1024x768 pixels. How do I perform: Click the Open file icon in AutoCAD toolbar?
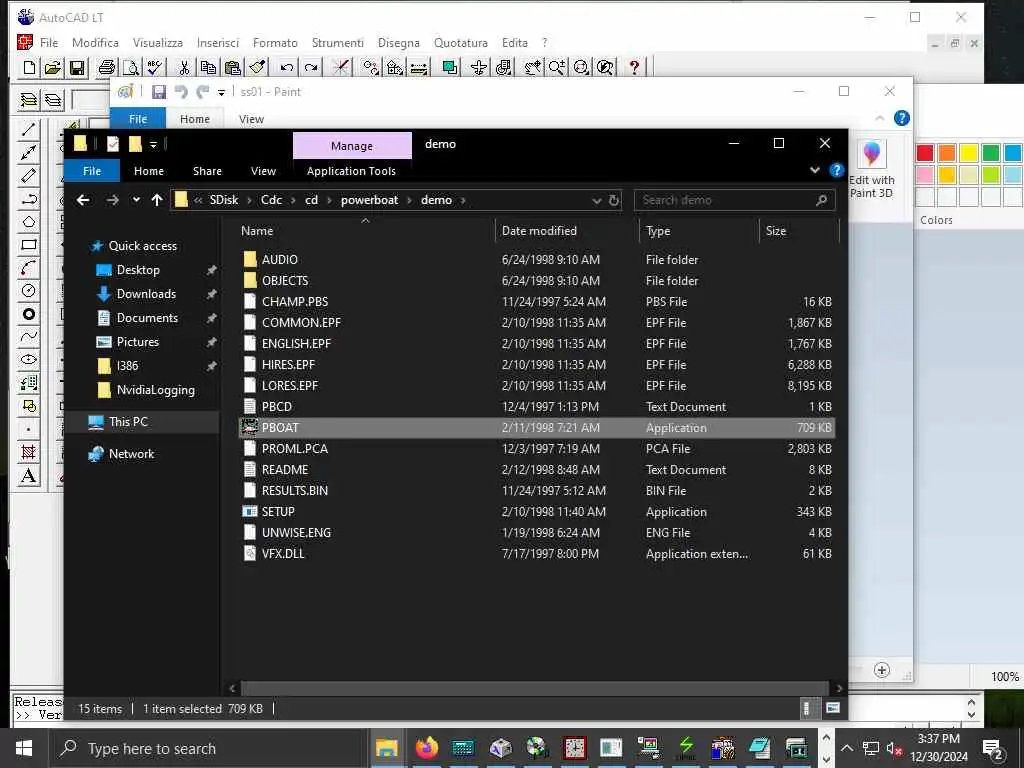(x=53, y=67)
